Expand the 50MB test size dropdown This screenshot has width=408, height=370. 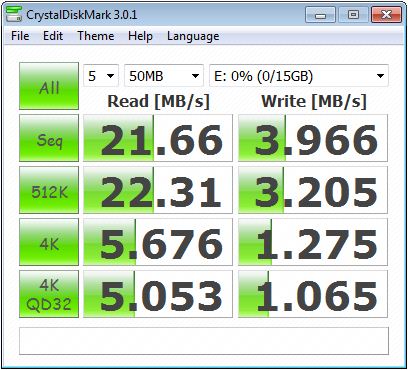[164, 76]
